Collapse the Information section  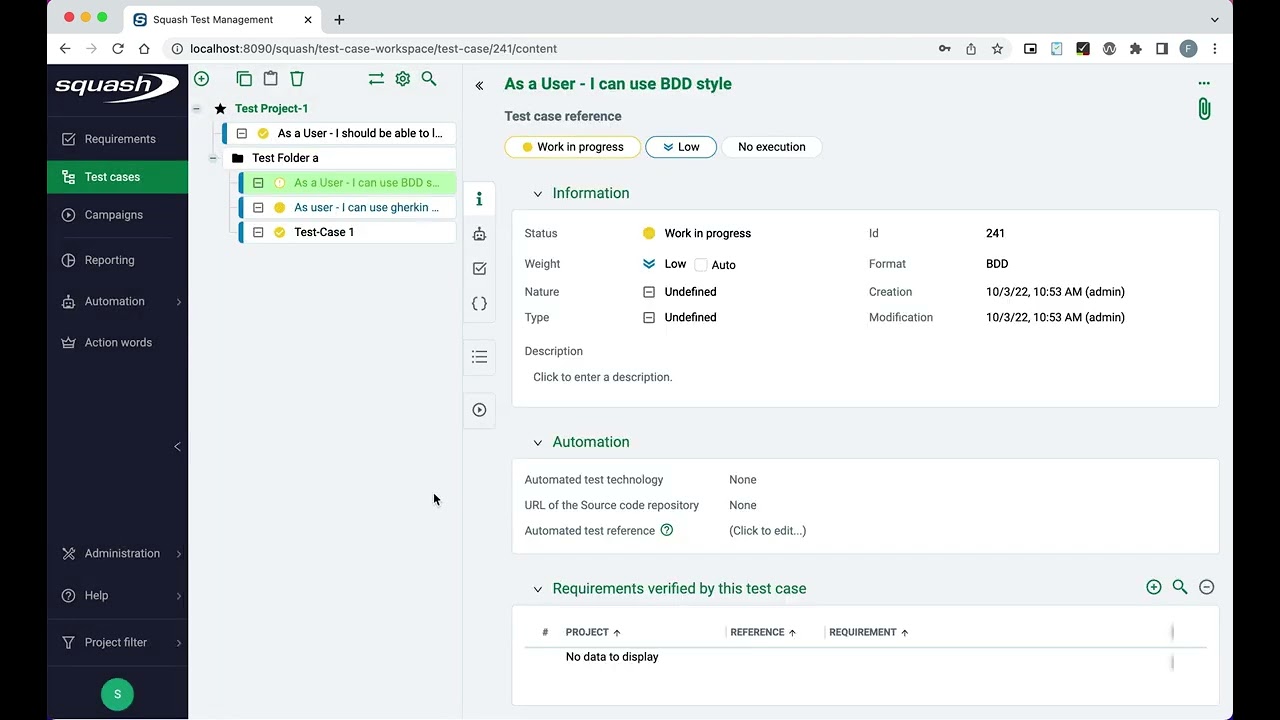click(538, 194)
